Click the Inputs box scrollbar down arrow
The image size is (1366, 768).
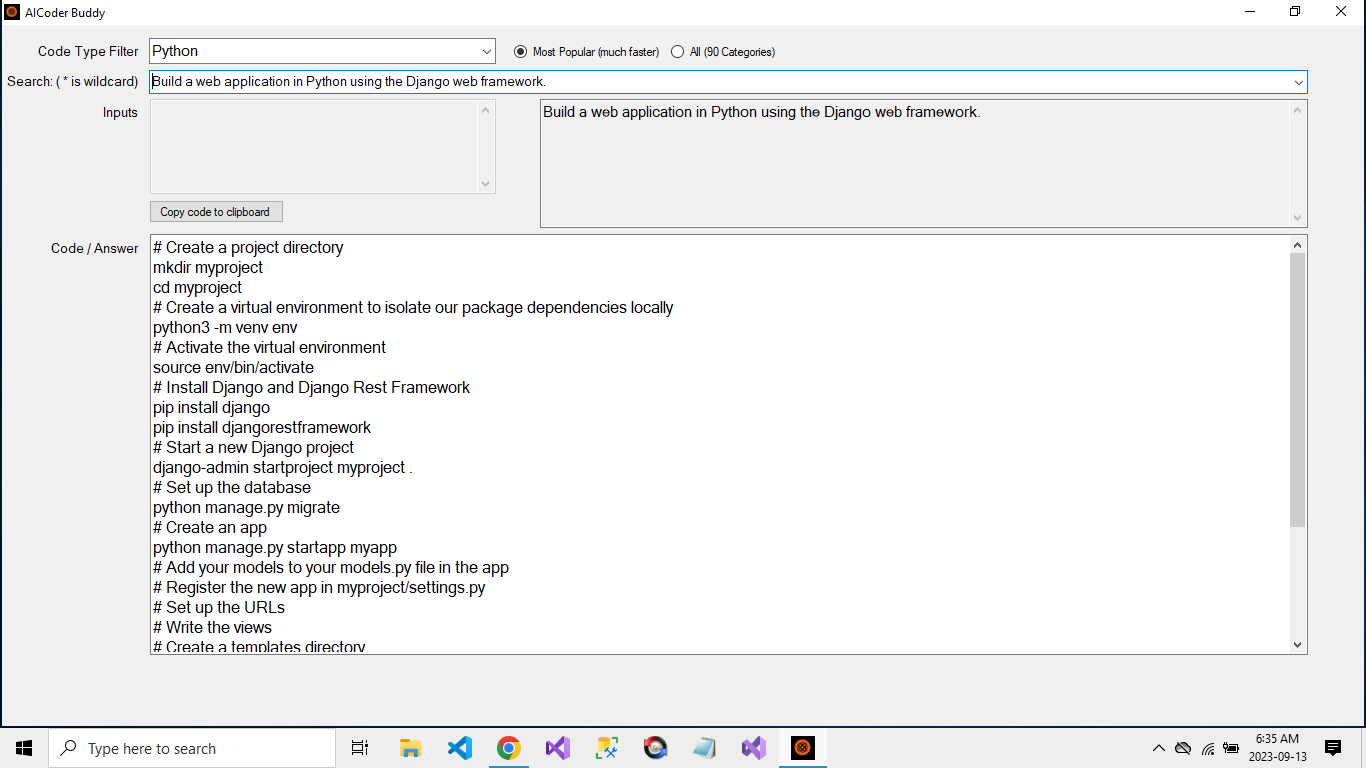click(x=487, y=184)
